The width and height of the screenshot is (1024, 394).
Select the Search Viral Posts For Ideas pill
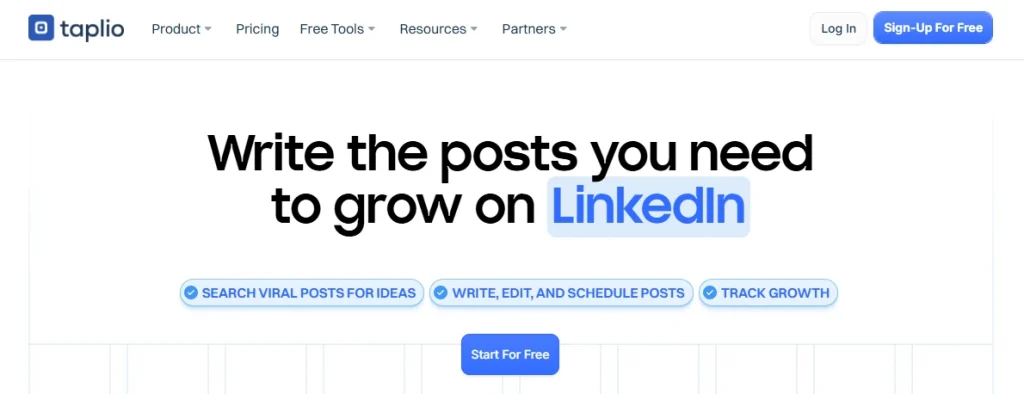coord(302,293)
